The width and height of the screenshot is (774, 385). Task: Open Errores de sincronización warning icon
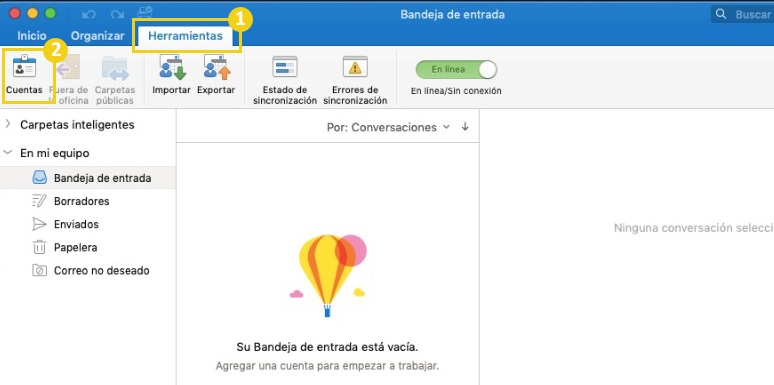click(x=355, y=67)
